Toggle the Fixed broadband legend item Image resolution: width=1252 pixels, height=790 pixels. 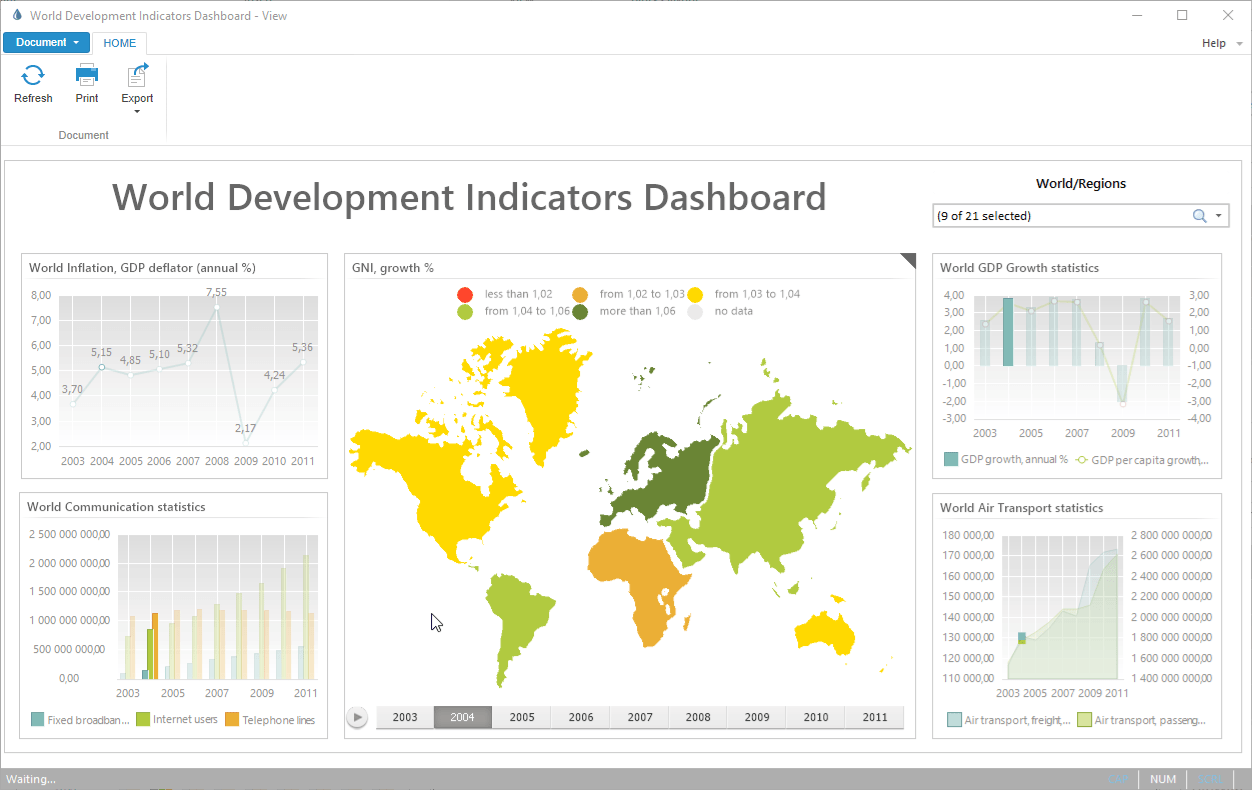click(80, 719)
